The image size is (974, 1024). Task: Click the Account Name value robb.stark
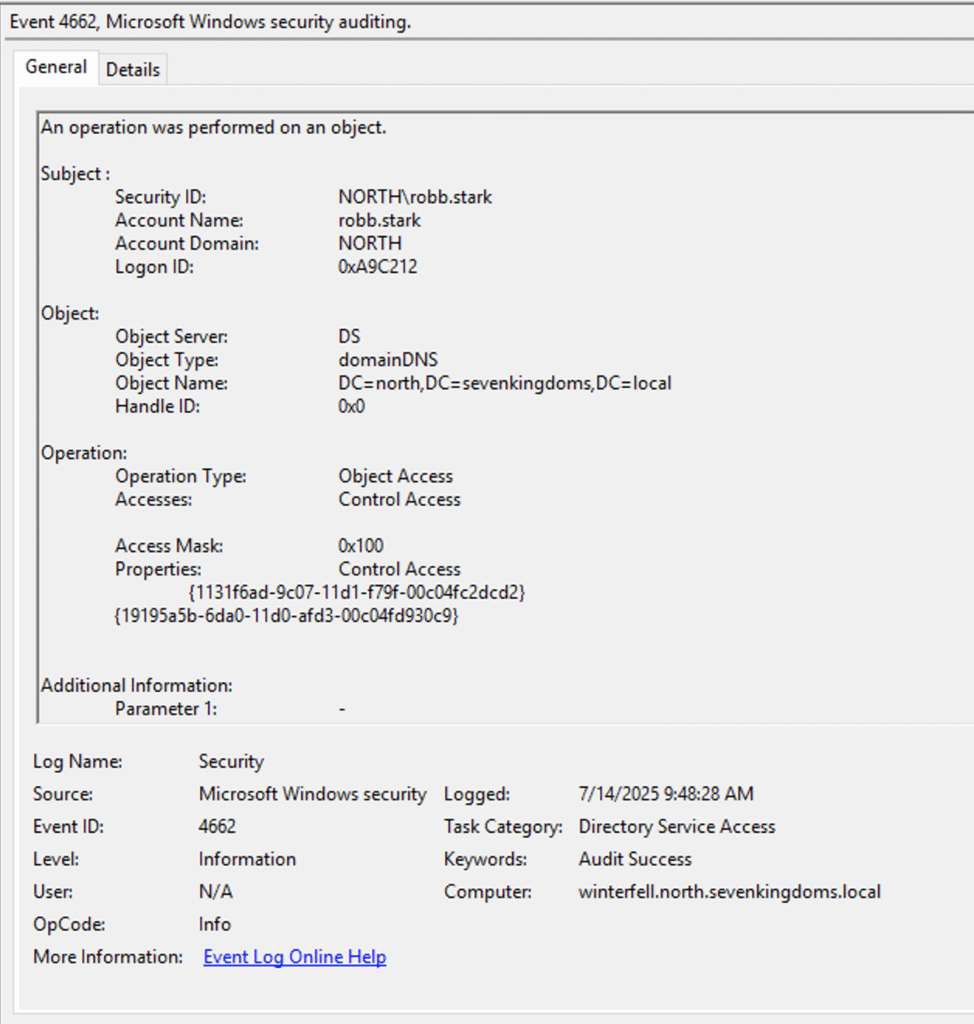[380, 221]
